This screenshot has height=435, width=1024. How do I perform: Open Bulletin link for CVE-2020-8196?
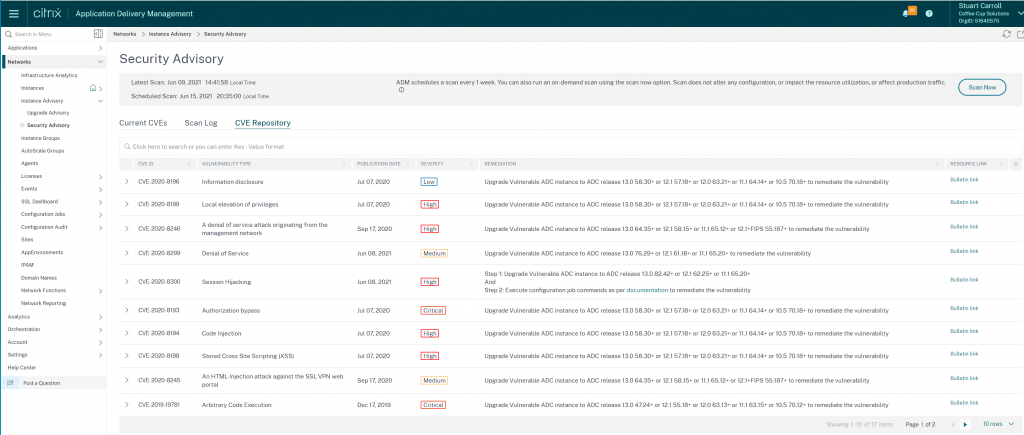point(964,179)
